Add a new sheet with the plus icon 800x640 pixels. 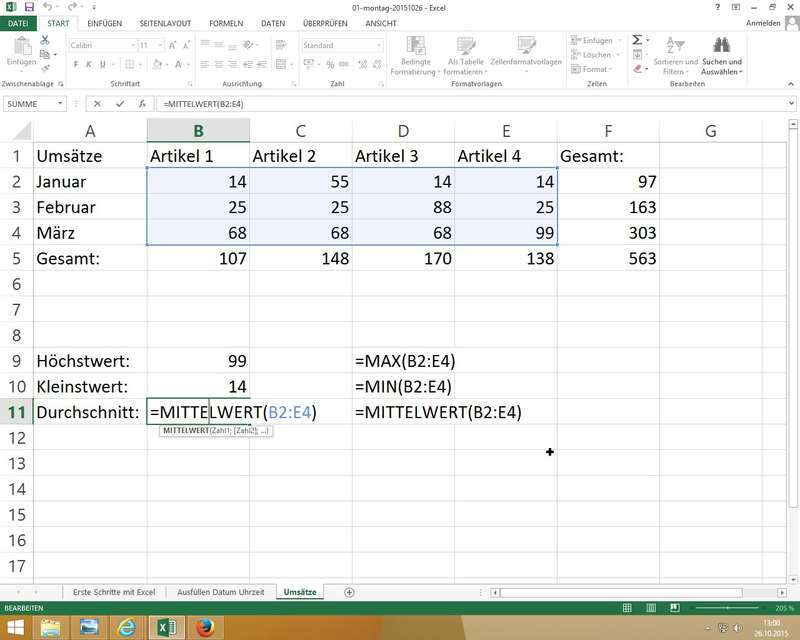tap(349, 592)
